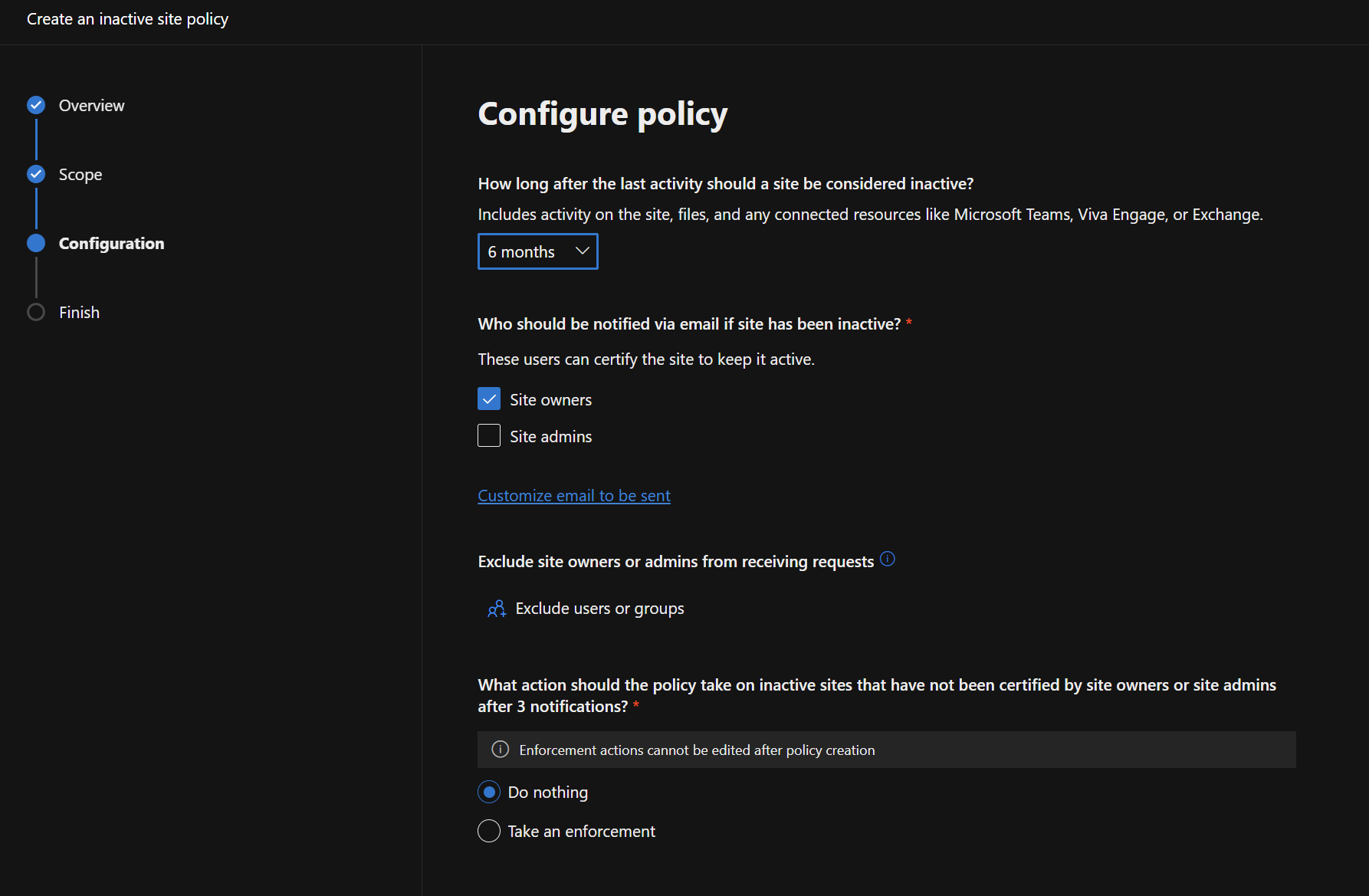
Task: Click Exclude users or groups
Action: point(586,609)
